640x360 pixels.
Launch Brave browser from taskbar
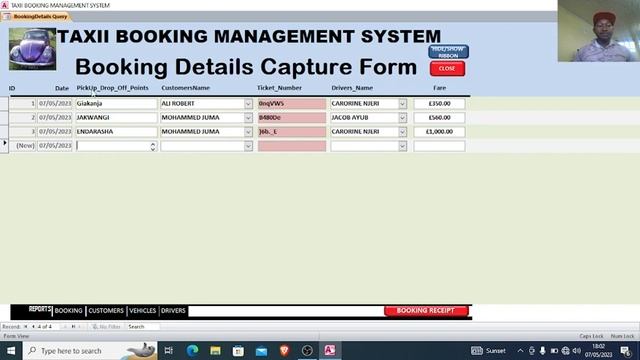click(284, 351)
